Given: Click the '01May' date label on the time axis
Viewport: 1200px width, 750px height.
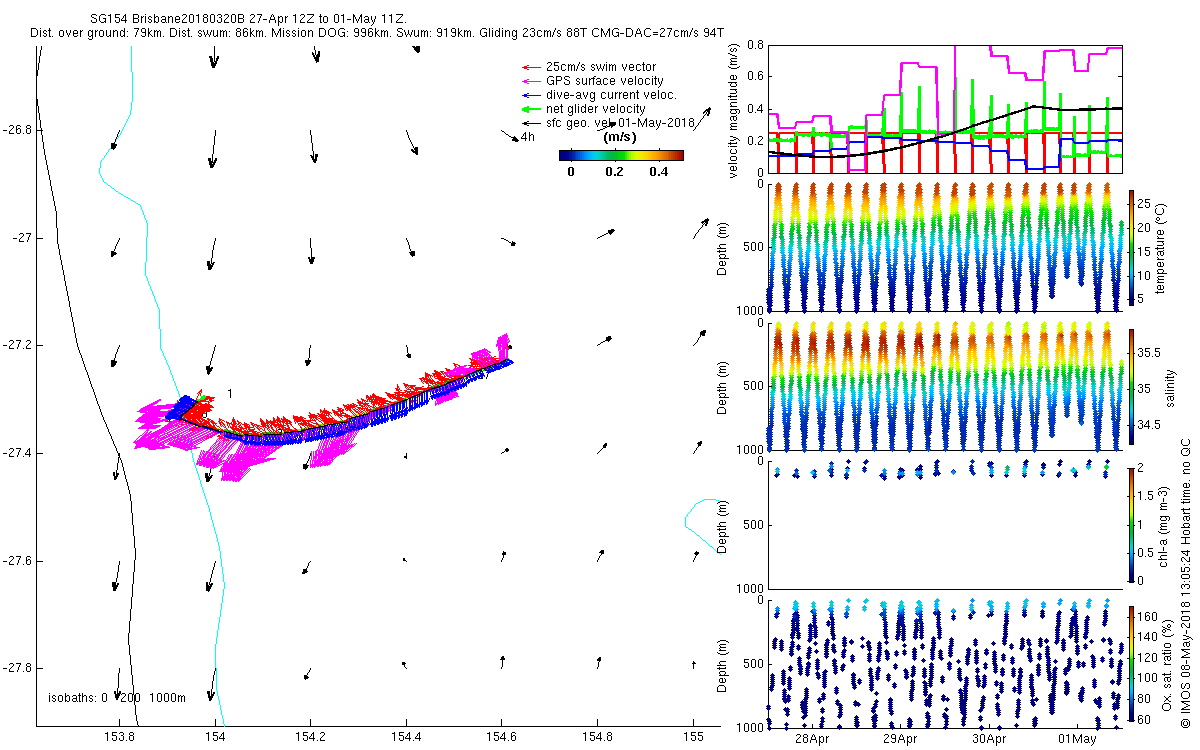Looking at the screenshot, I should [x=1078, y=739].
